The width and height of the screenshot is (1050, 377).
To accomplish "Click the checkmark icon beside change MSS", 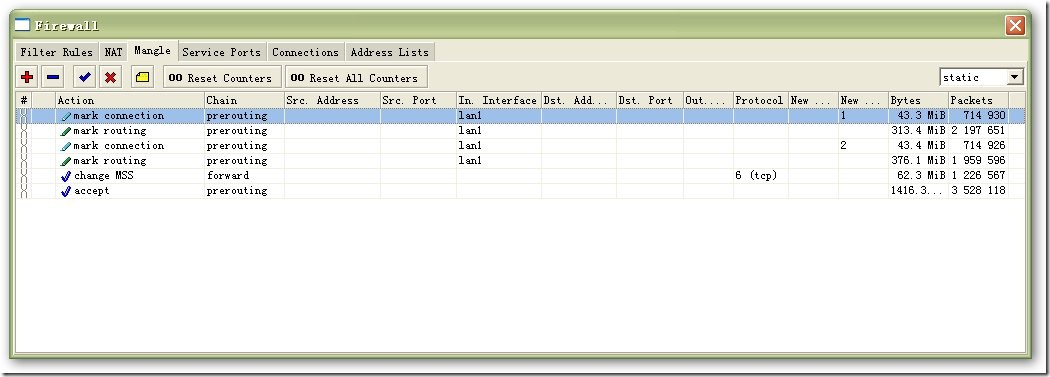I will [66, 176].
